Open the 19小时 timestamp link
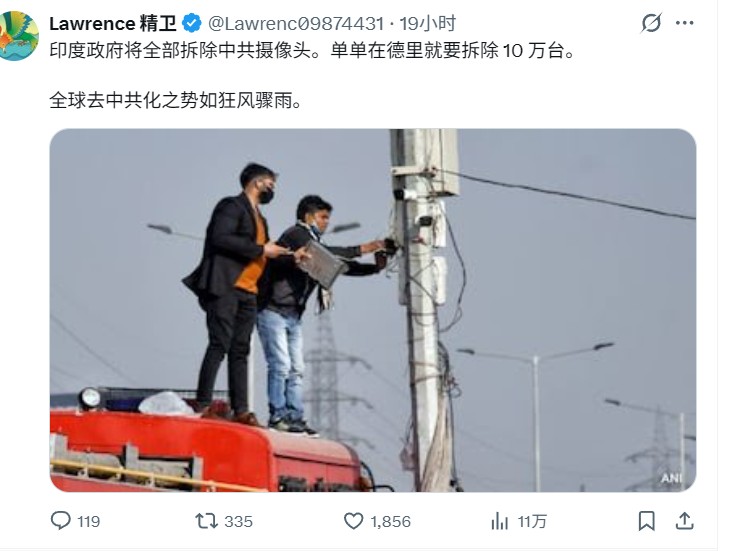 427,23
